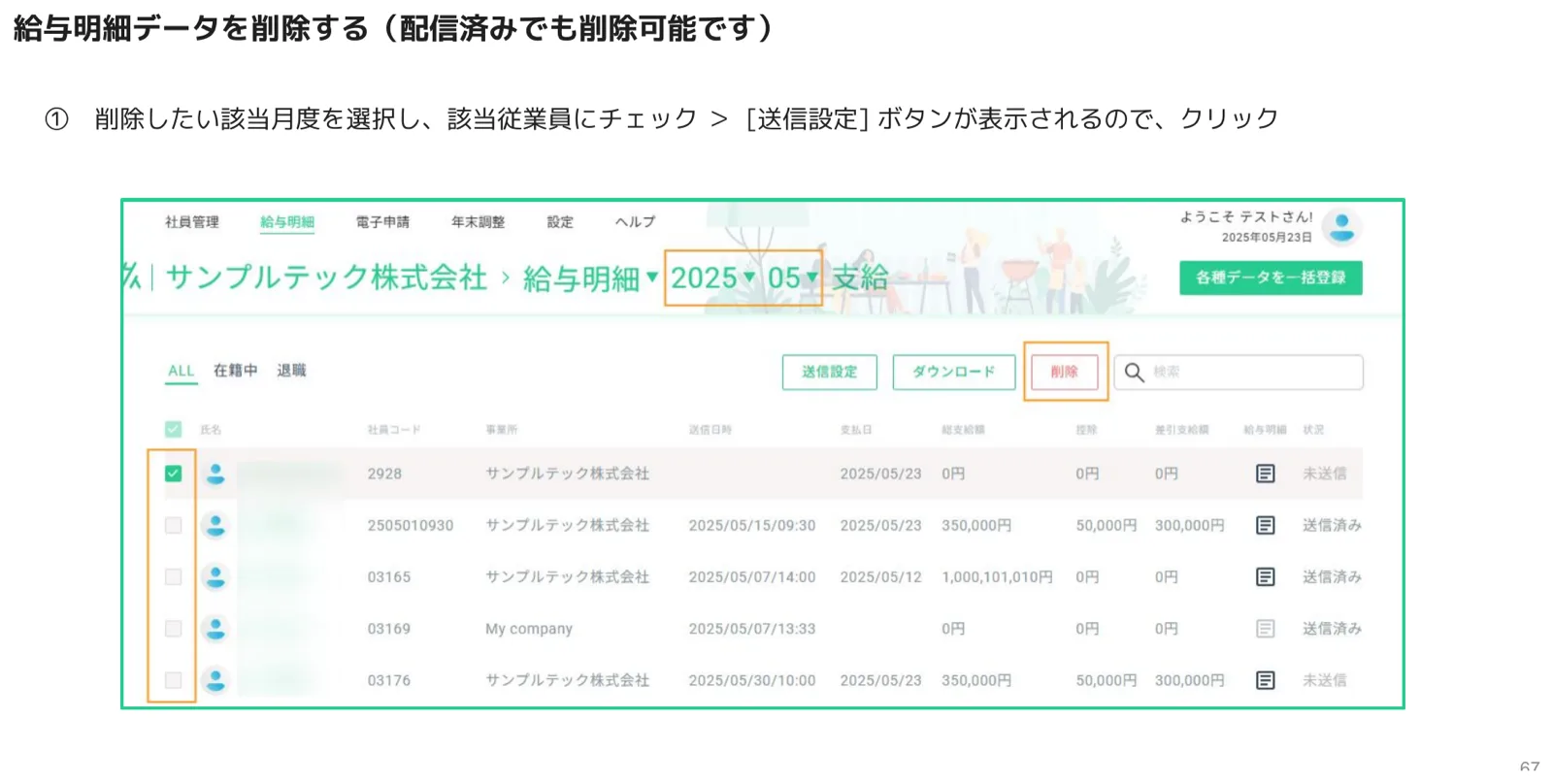Click the 差引支給額 column header

tap(1182, 429)
